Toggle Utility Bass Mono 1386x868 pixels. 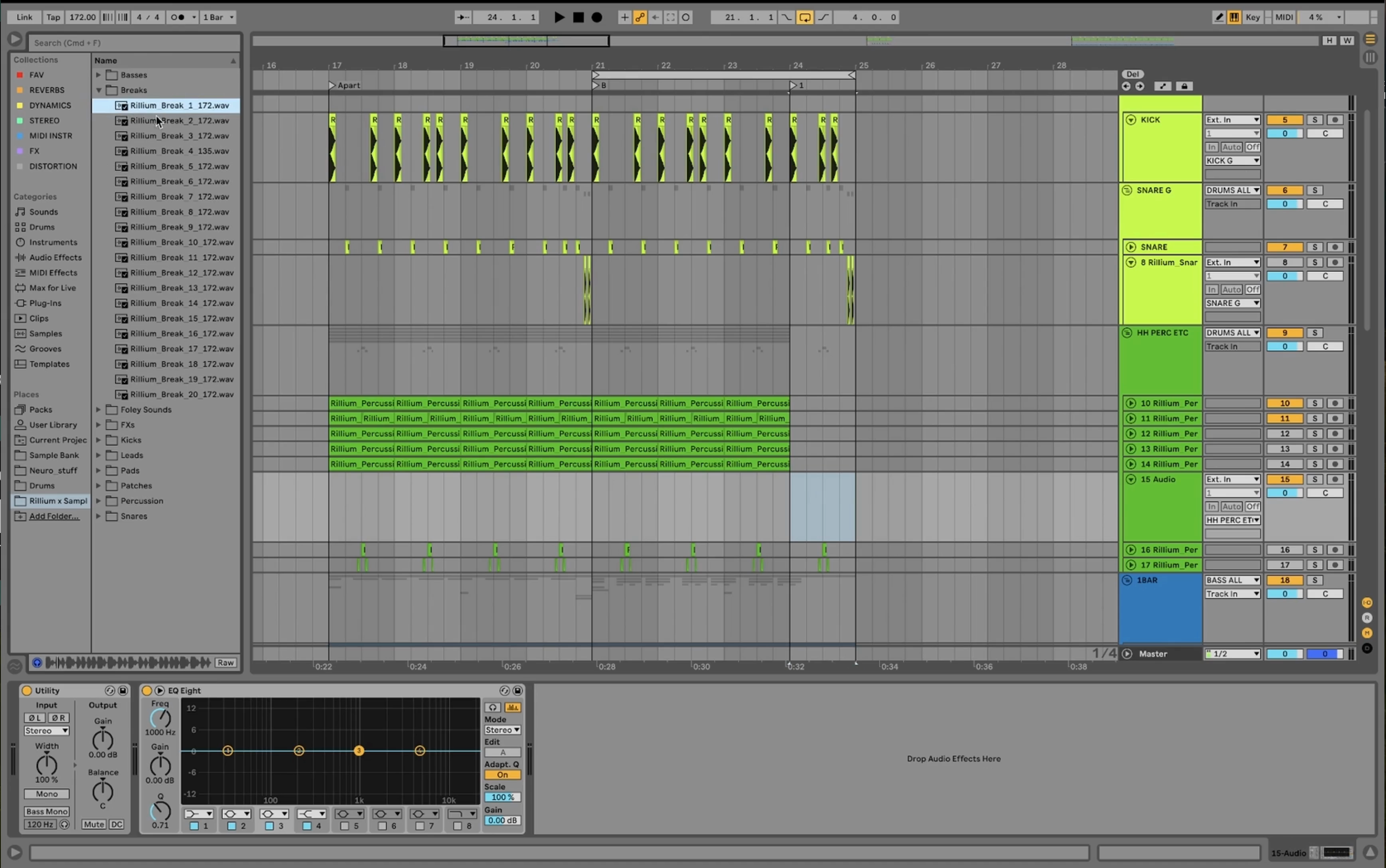(47, 811)
